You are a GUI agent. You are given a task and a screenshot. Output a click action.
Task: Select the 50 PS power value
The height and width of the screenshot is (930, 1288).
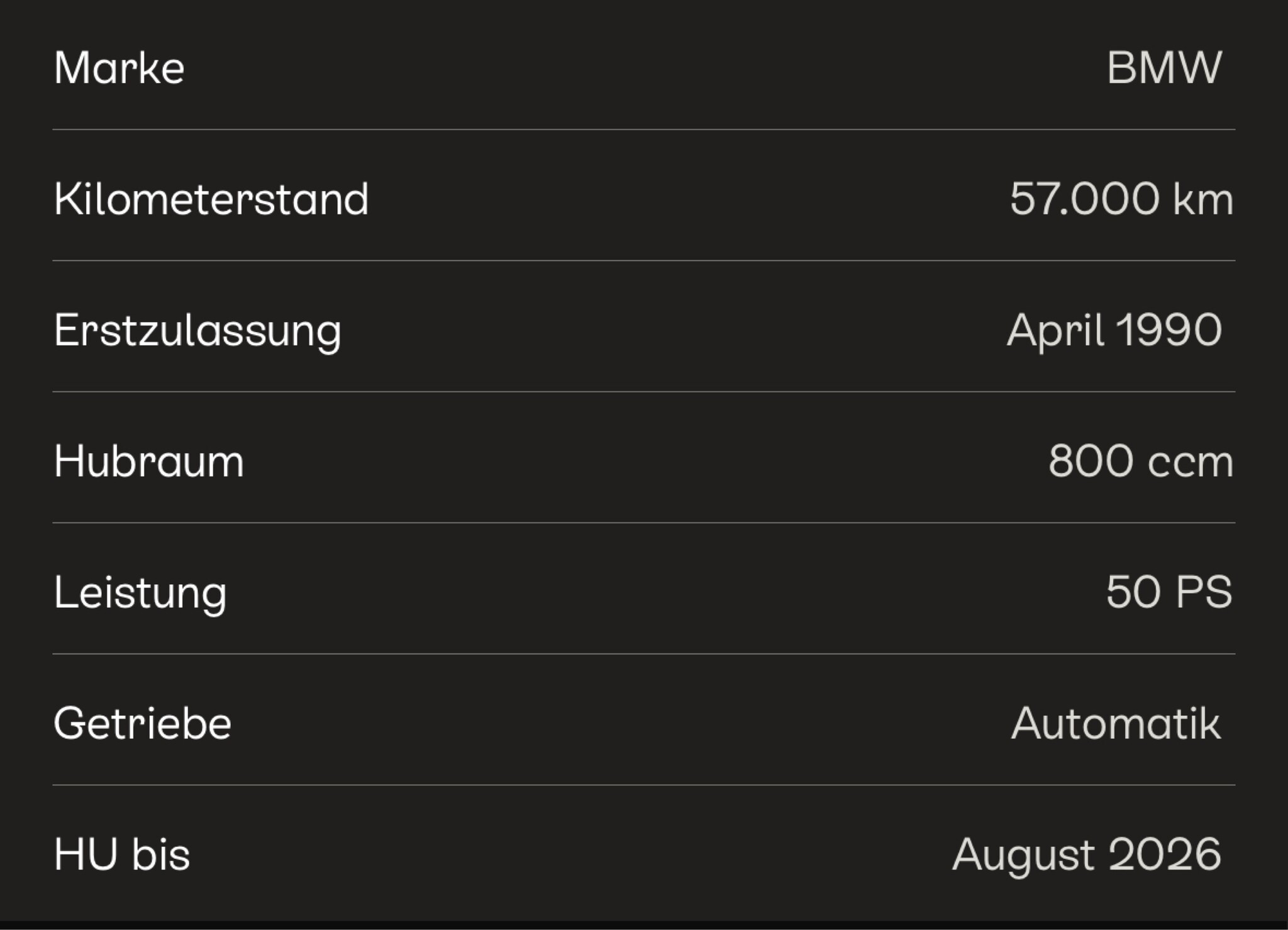click(x=1169, y=592)
